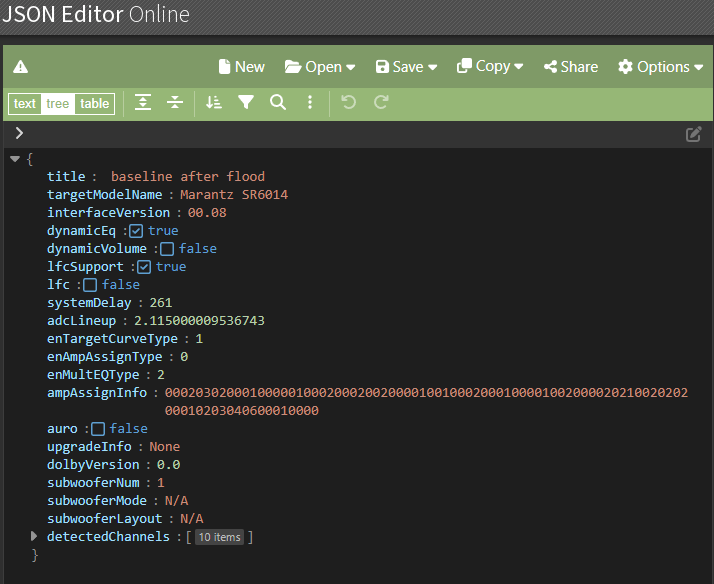Select the ampAssignInfo long value
The height and width of the screenshot is (584, 714).
(x=426, y=401)
